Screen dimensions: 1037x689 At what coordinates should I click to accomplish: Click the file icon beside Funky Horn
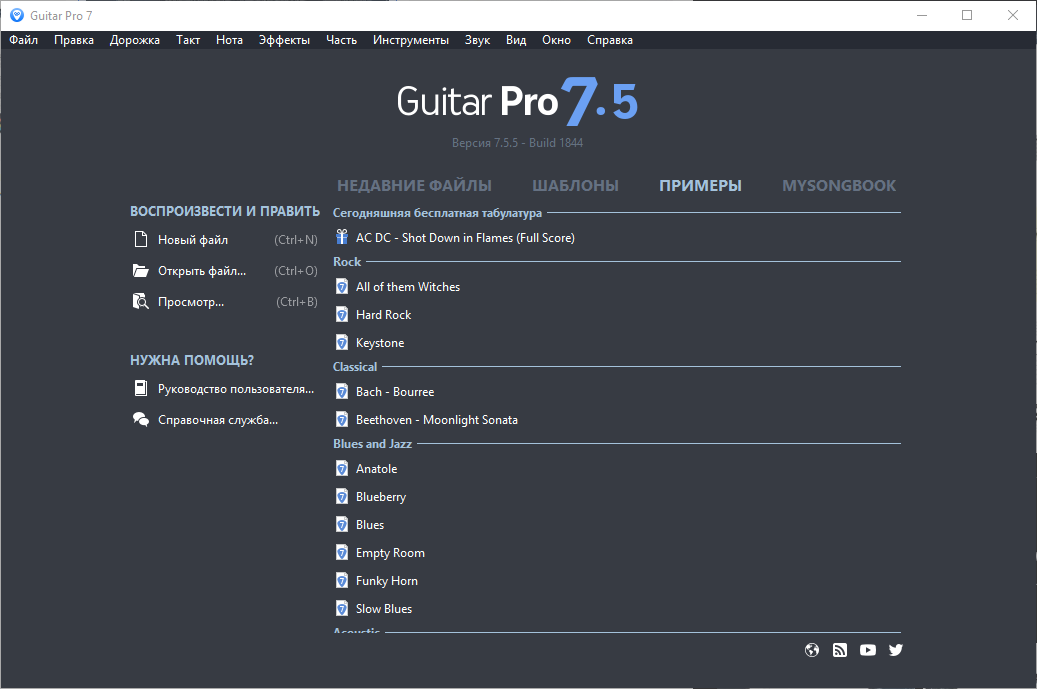tap(342, 581)
